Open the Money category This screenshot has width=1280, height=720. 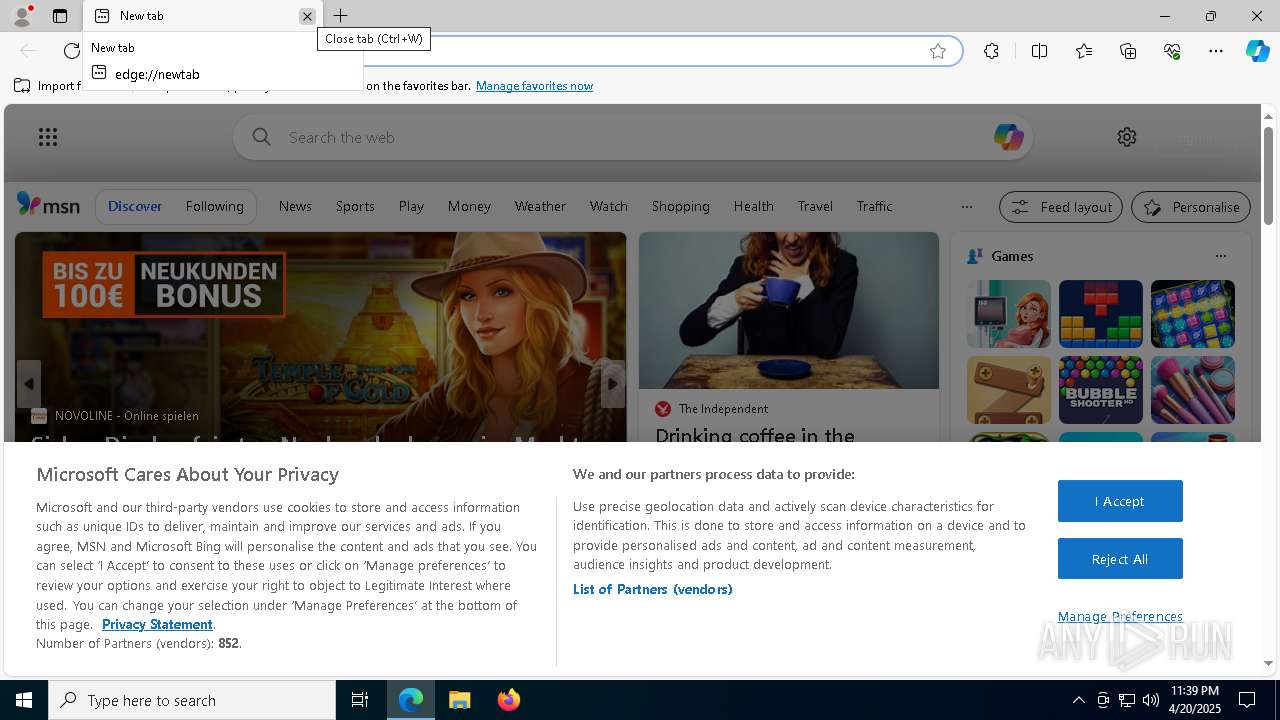pos(469,206)
